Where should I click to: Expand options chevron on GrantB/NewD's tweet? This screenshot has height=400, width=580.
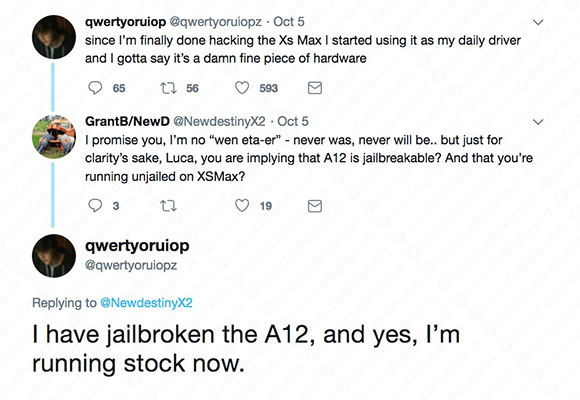click(x=538, y=122)
